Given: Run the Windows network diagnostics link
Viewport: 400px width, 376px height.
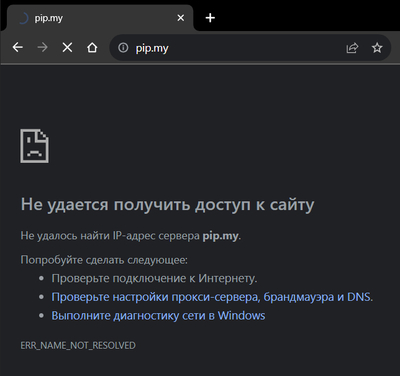Looking at the screenshot, I should (158, 315).
